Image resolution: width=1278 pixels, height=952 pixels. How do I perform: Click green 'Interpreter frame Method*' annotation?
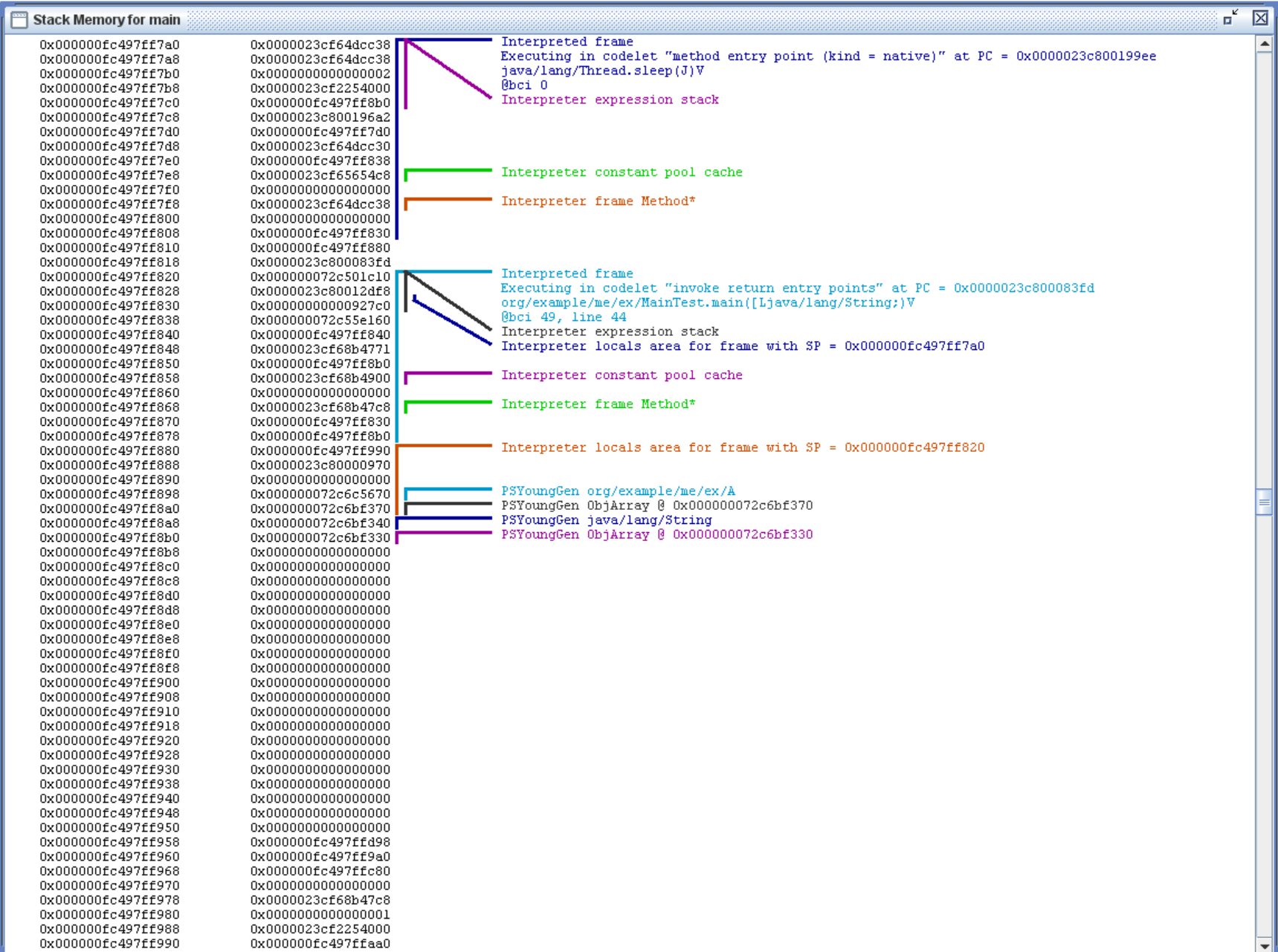[598, 404]
